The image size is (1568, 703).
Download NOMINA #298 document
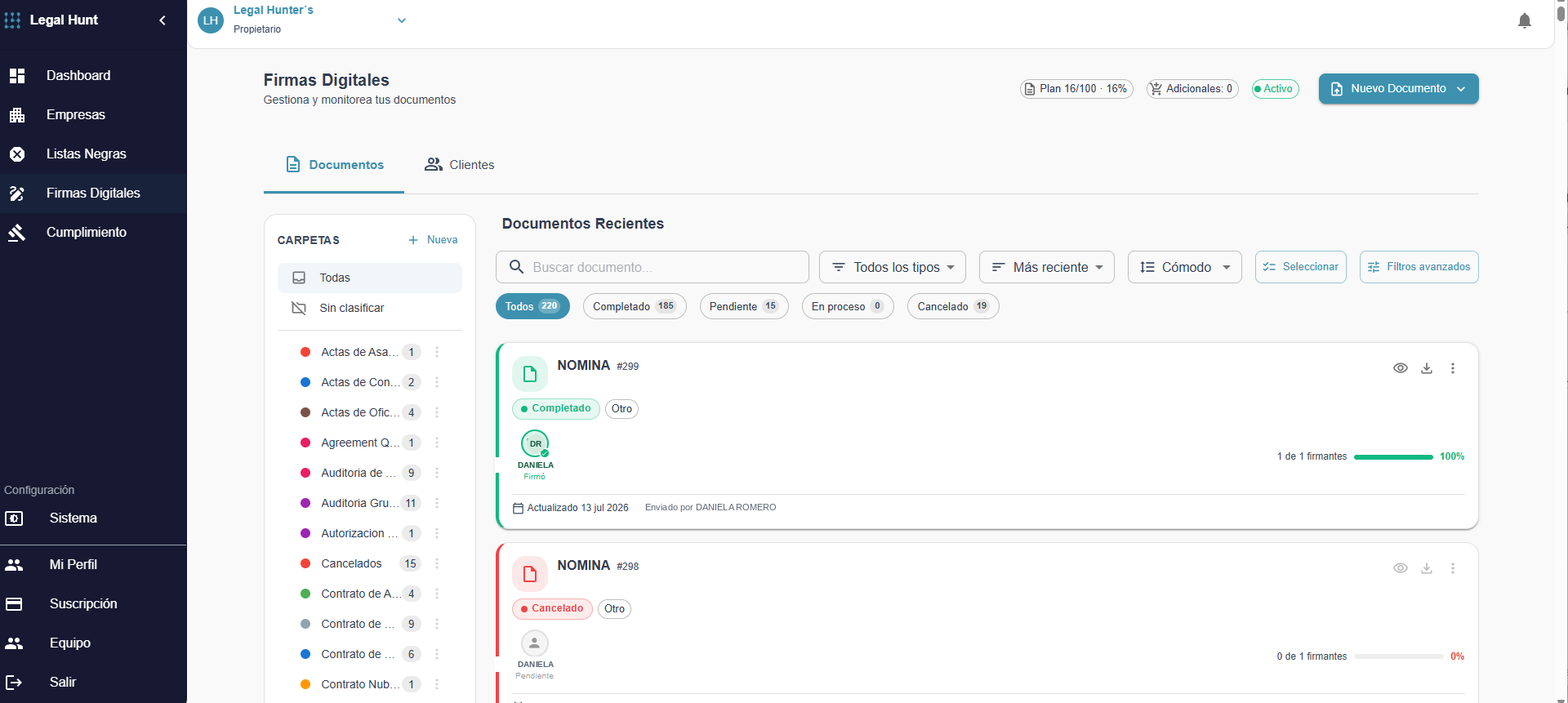(1426, 568)
